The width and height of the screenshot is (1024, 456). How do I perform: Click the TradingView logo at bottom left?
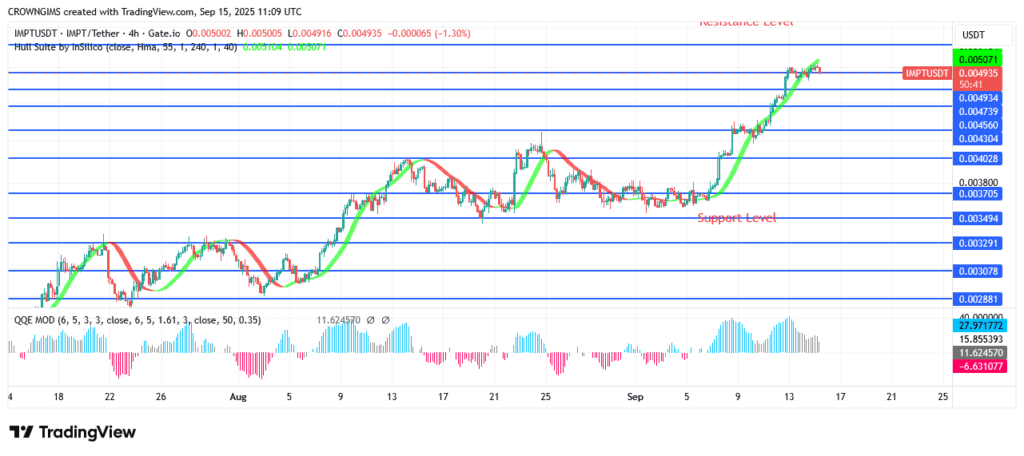pos(72,432)
